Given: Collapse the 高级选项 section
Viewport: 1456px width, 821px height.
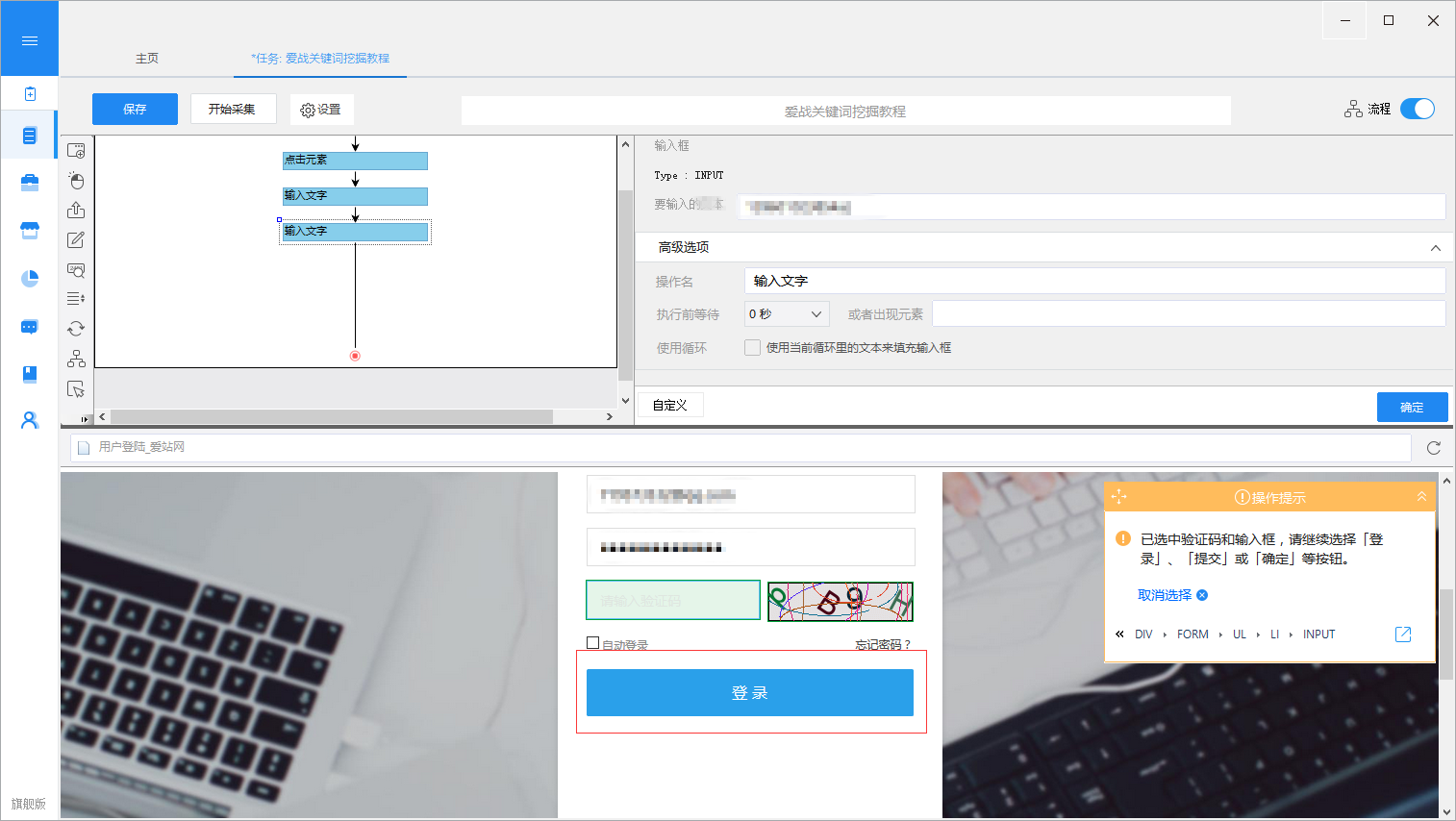Looking at the screenshot, I should click(x=1435, y=248).
